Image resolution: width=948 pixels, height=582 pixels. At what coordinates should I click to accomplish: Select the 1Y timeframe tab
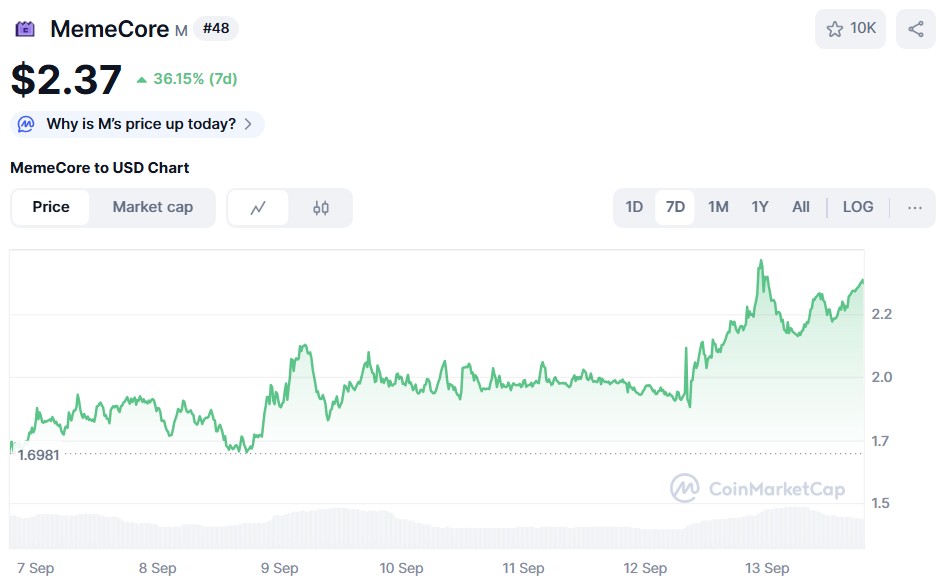click(759, 207)
